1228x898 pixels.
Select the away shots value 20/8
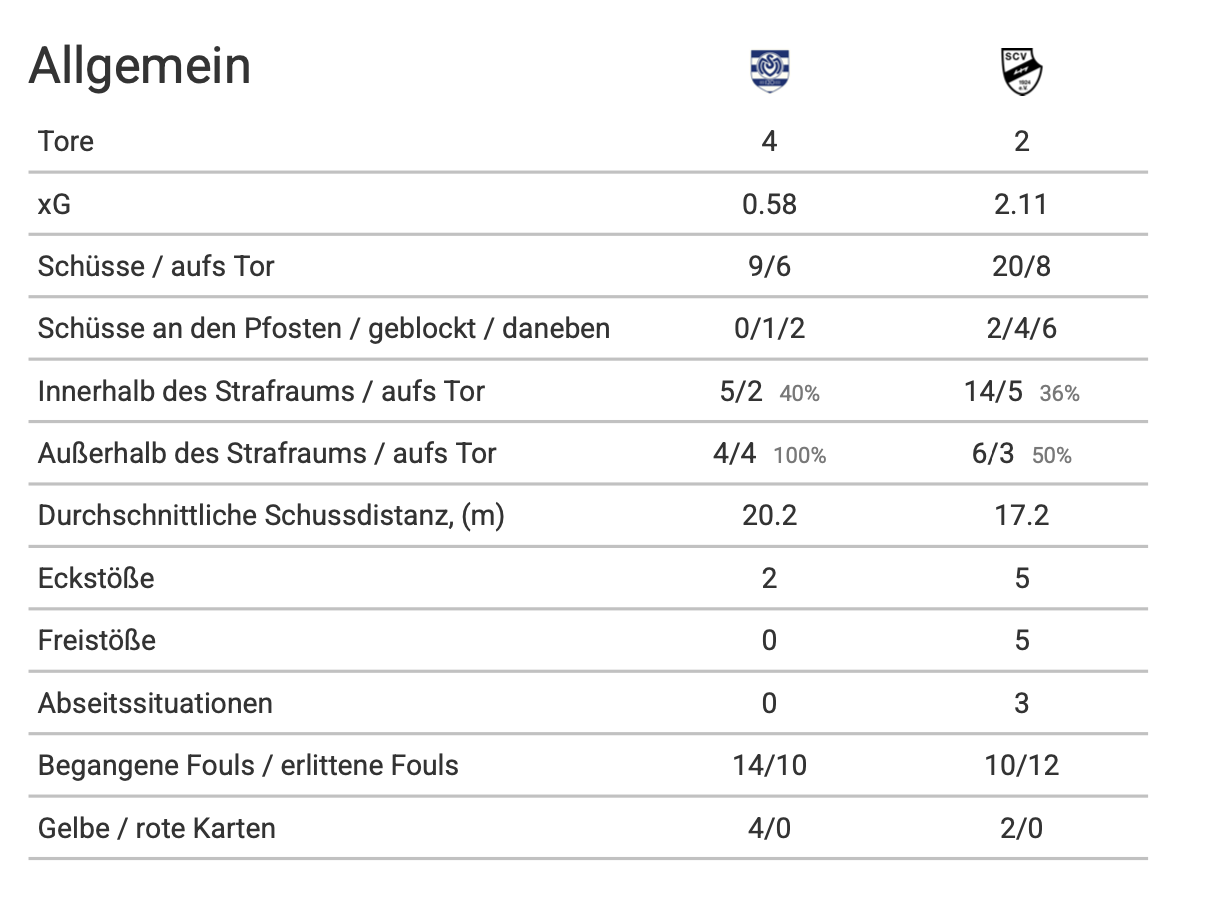point(1021,266)
